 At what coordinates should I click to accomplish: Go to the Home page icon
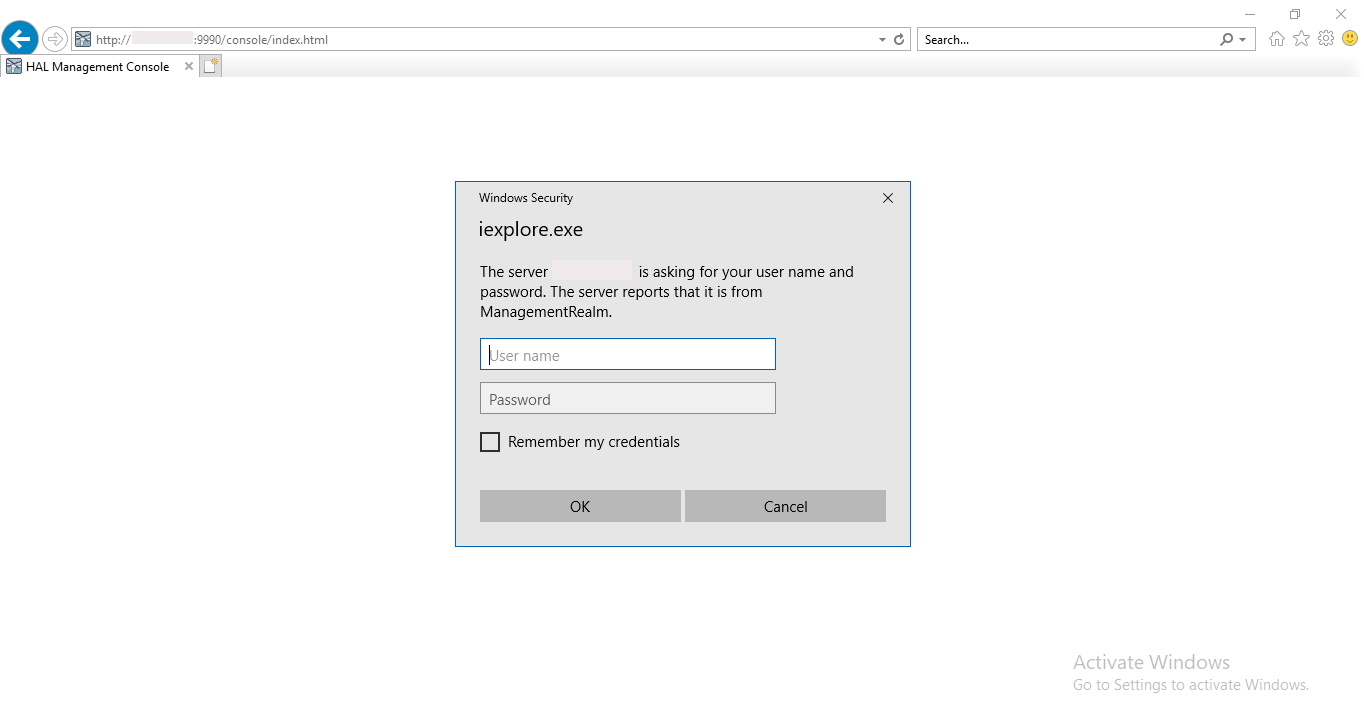click(1277, 39)
